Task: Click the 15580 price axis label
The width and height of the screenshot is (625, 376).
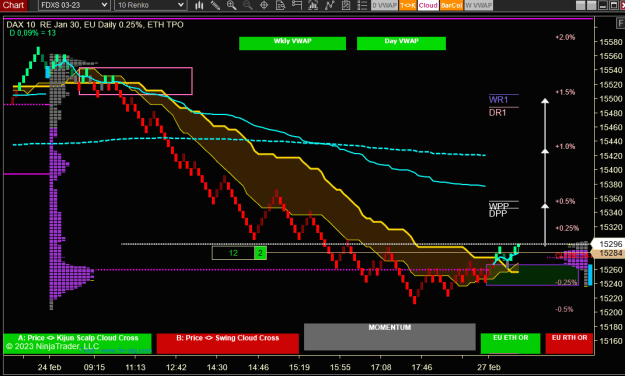Action: [611, 42]
